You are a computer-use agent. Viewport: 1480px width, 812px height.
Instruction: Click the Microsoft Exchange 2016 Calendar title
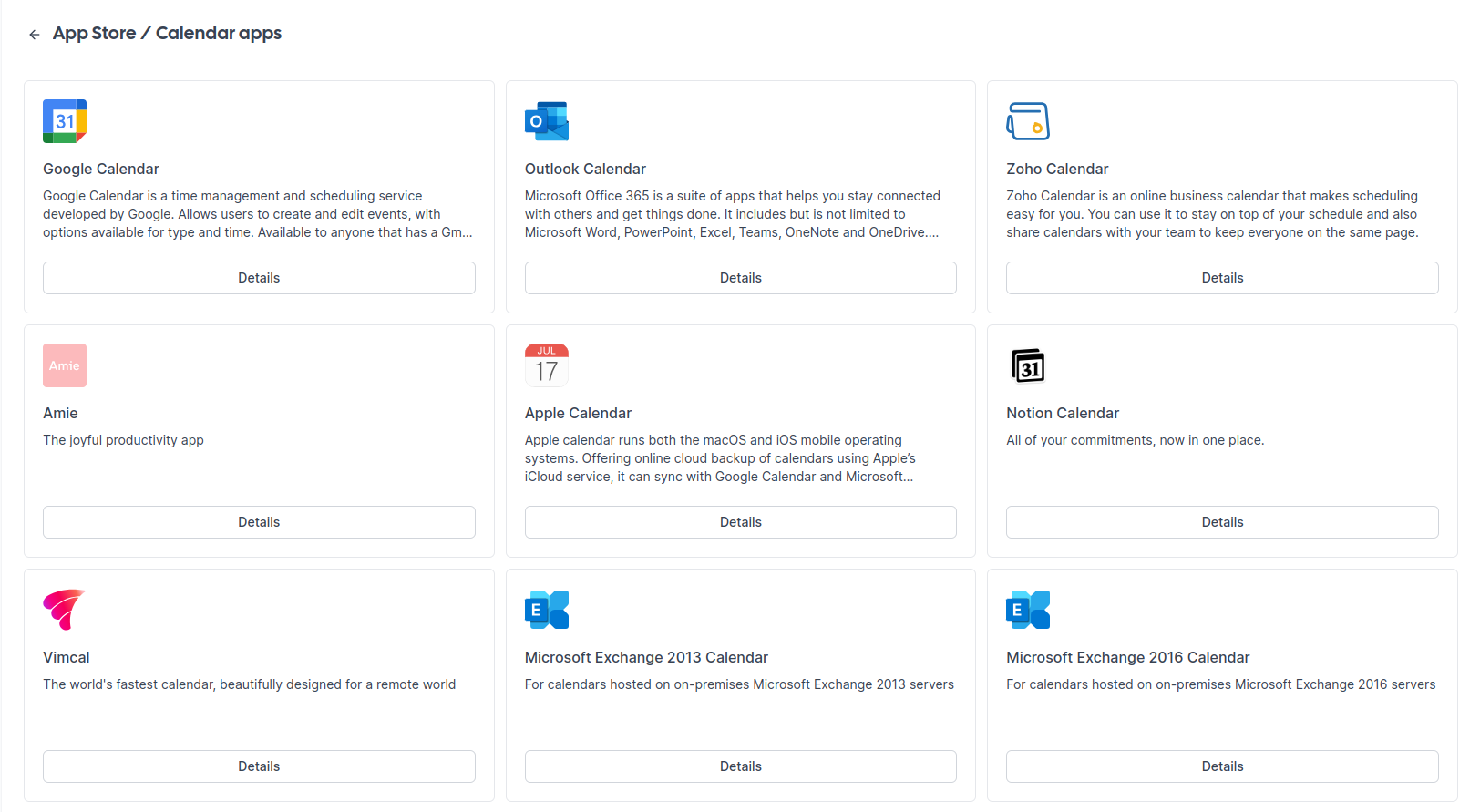(1128, 657)
